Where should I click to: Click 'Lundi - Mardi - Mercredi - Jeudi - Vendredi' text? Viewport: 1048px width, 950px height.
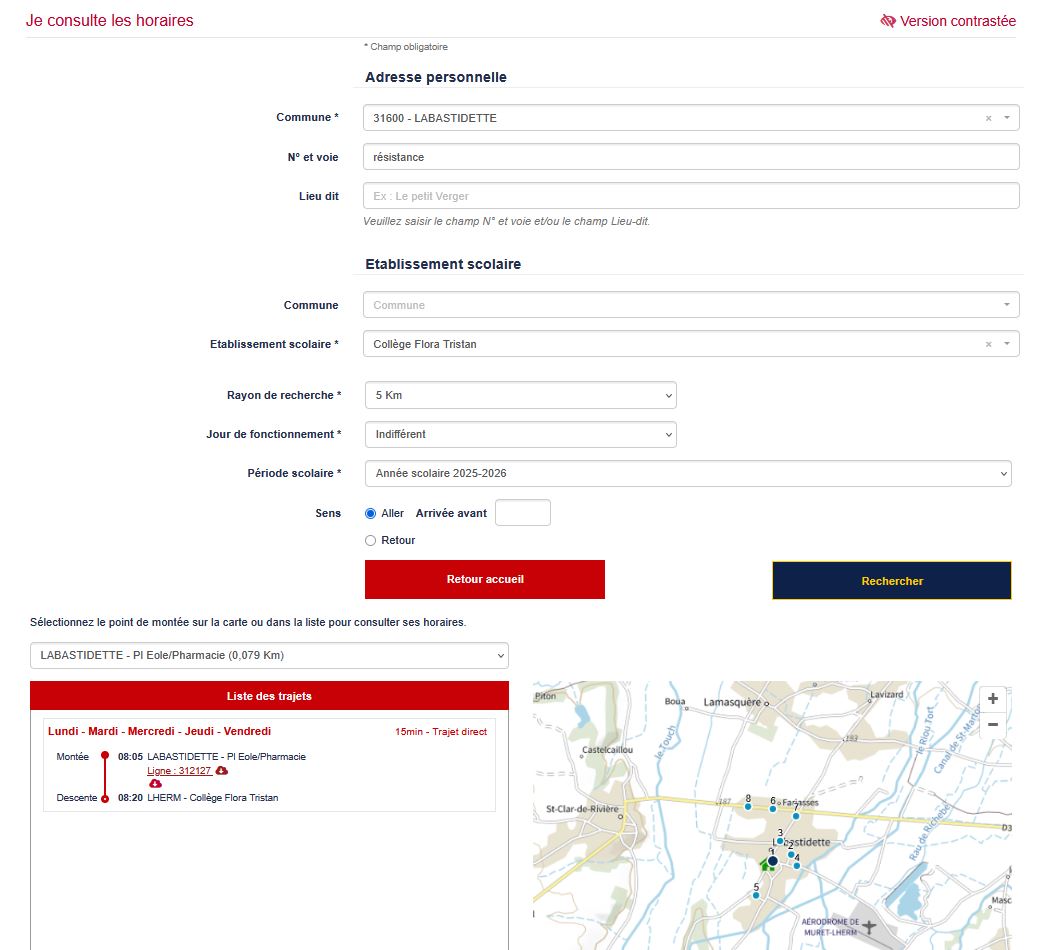159,731
